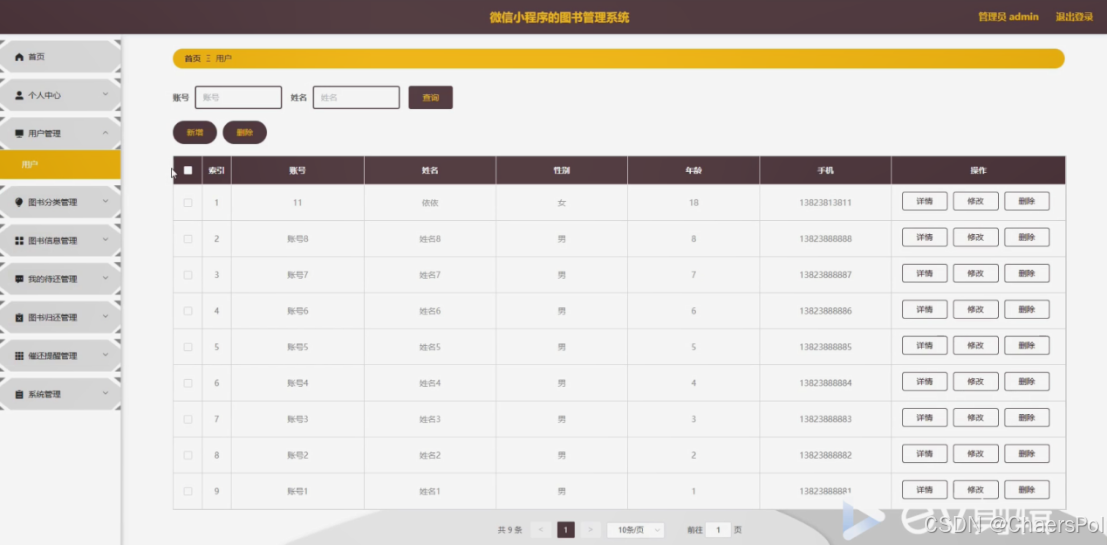Click 修改 for 账号1
Screen dimensions: 1108x545
[x=975, y=489]
